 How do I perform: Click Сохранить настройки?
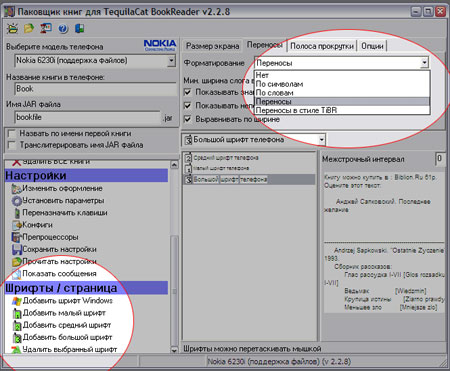[x=59, y=249]
